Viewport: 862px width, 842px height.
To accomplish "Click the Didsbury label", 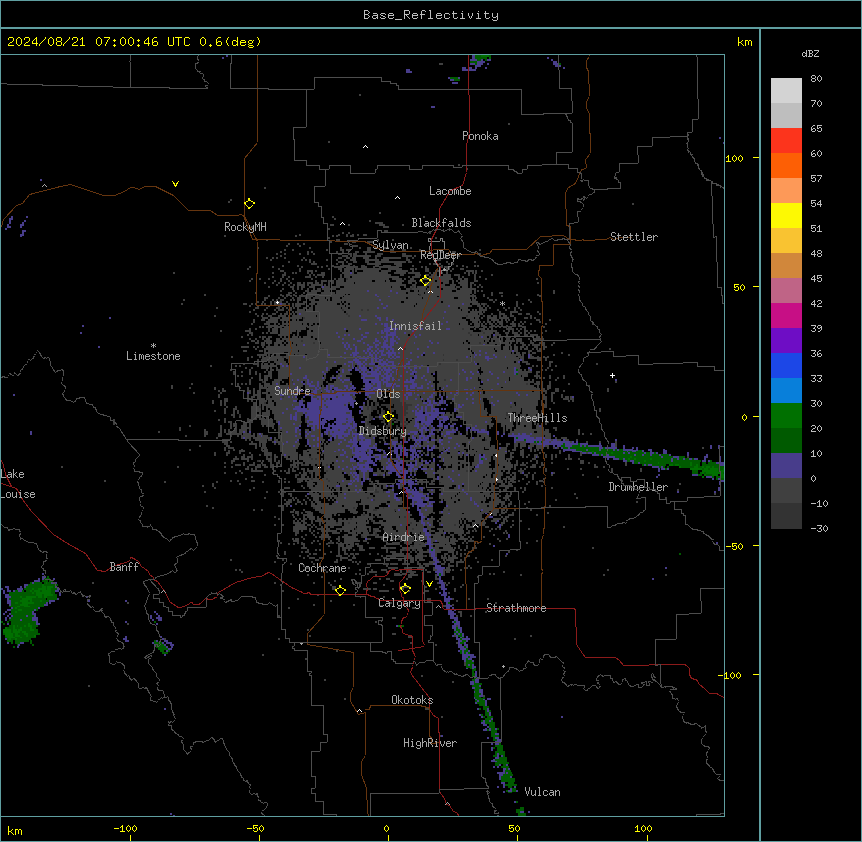I will click(x=383, y=431).
